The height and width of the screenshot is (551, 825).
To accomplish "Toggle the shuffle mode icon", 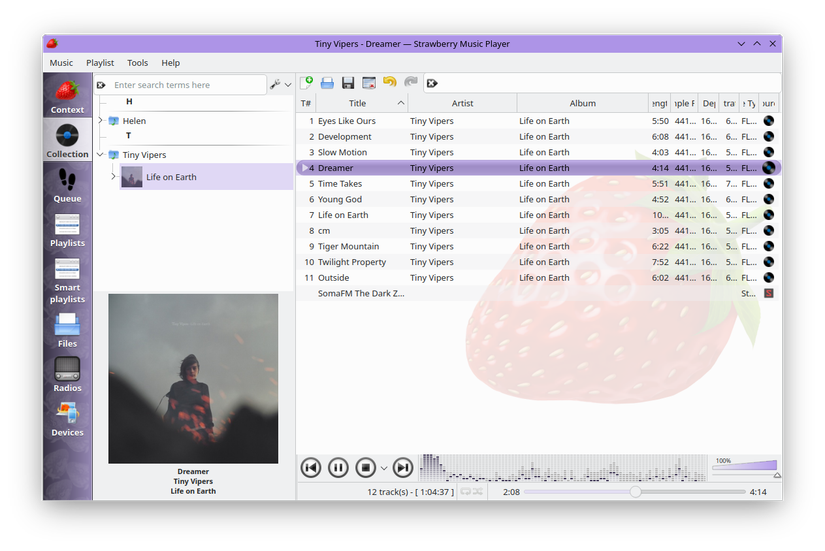I will [x=478, y=492].
